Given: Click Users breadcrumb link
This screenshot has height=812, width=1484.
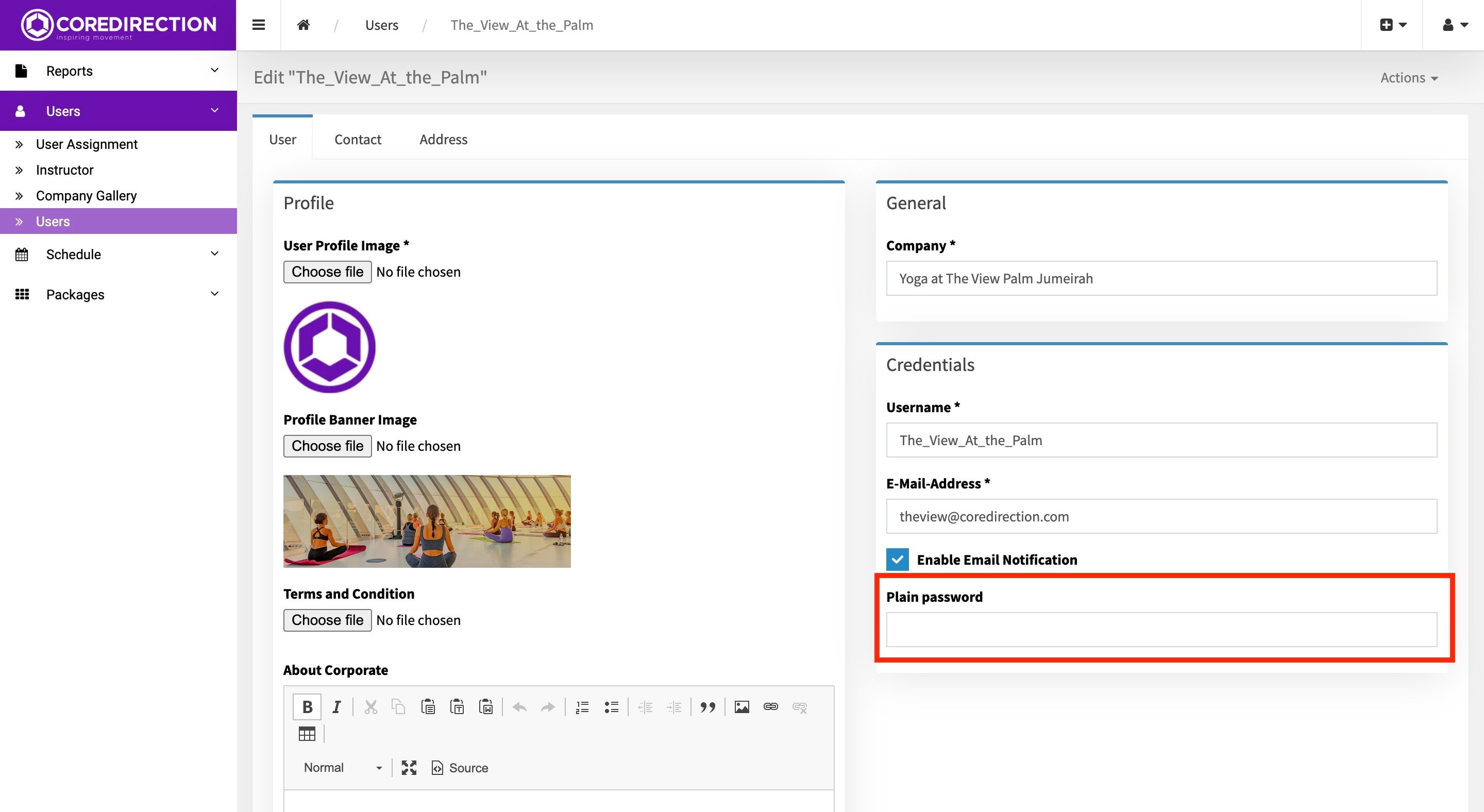Looking at the screenshot, I should 381,25.
